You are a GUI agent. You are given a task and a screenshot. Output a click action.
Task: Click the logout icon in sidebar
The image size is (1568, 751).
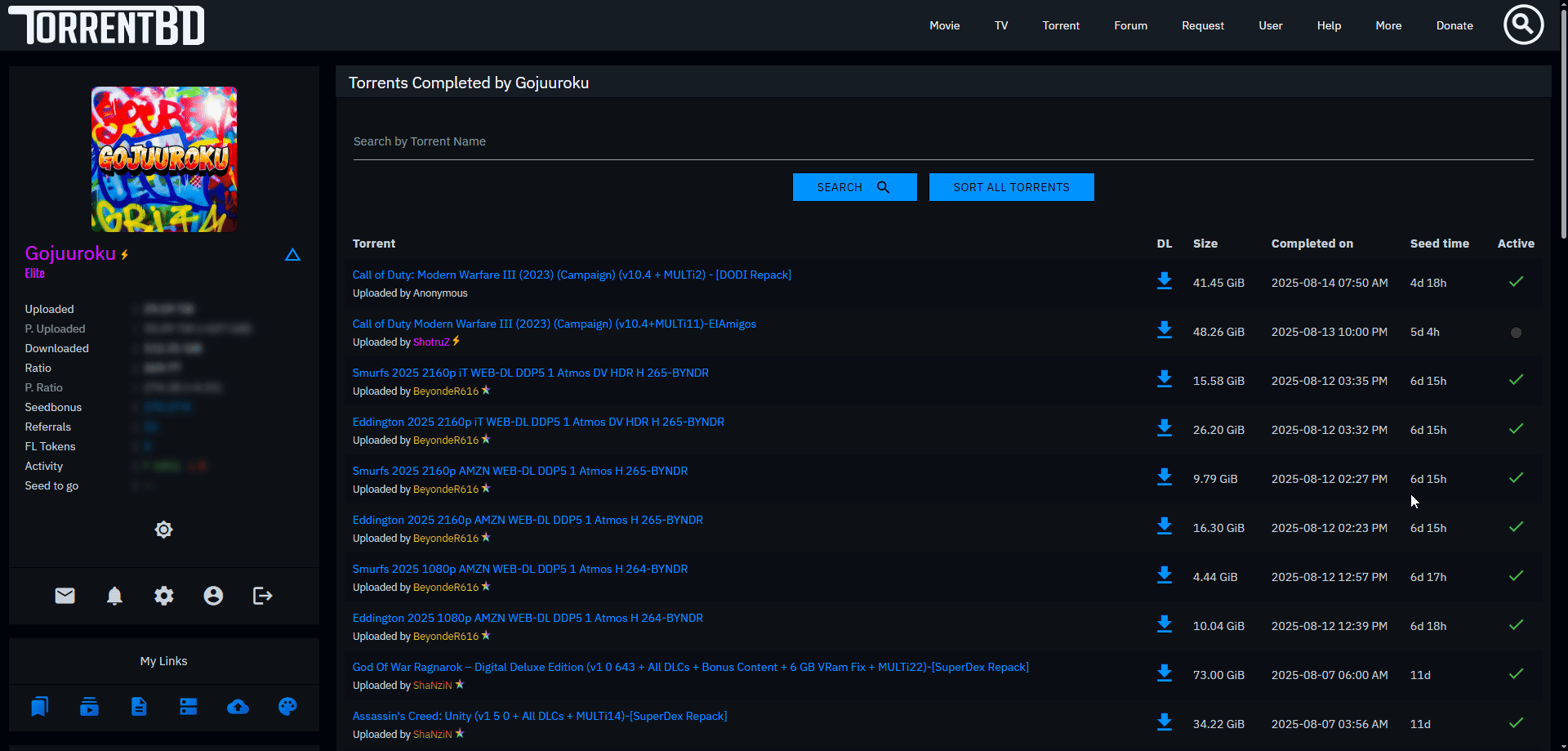click(x=262, y=596)
